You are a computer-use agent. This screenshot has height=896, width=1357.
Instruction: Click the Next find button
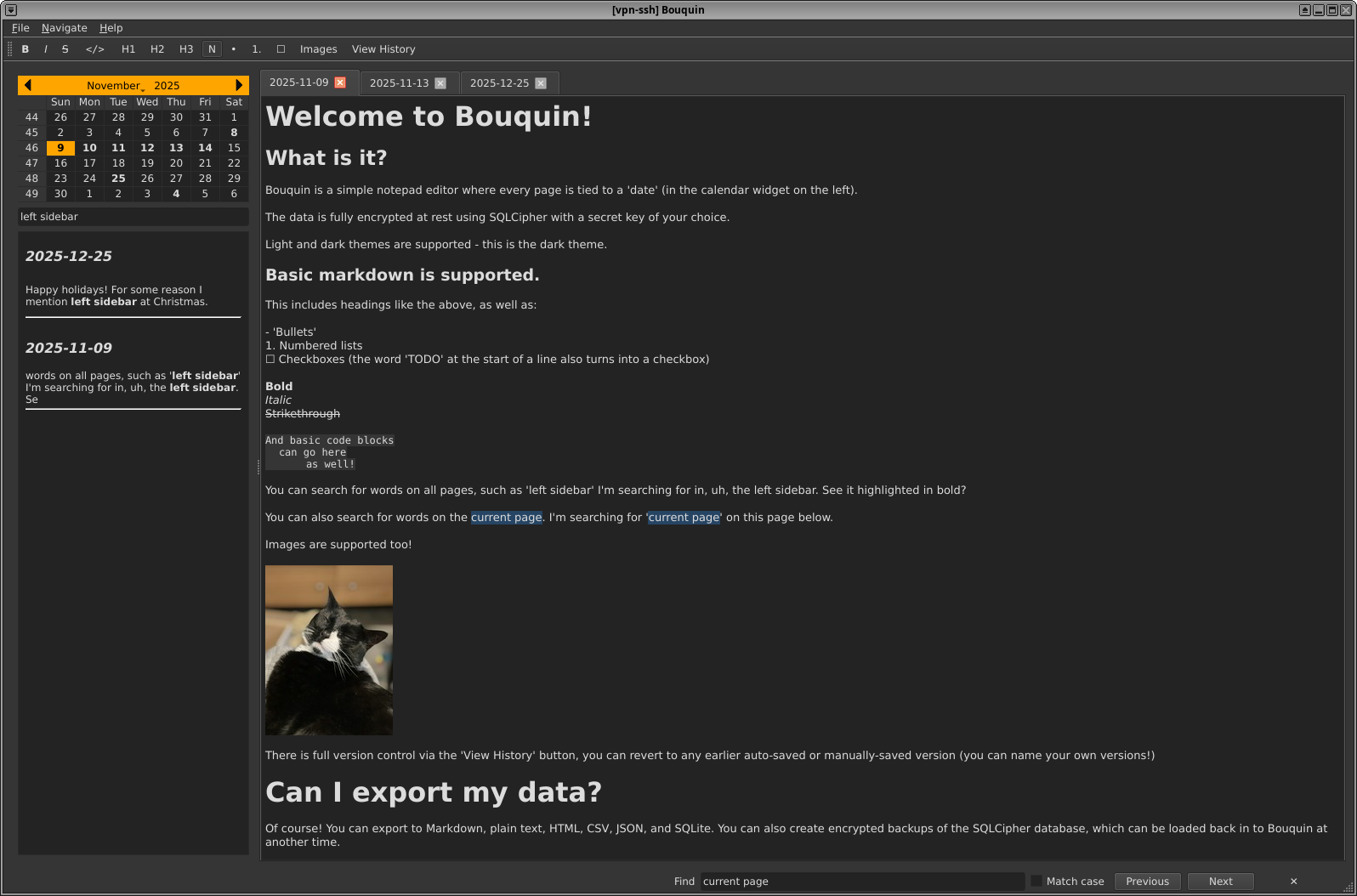point(1220,882)
